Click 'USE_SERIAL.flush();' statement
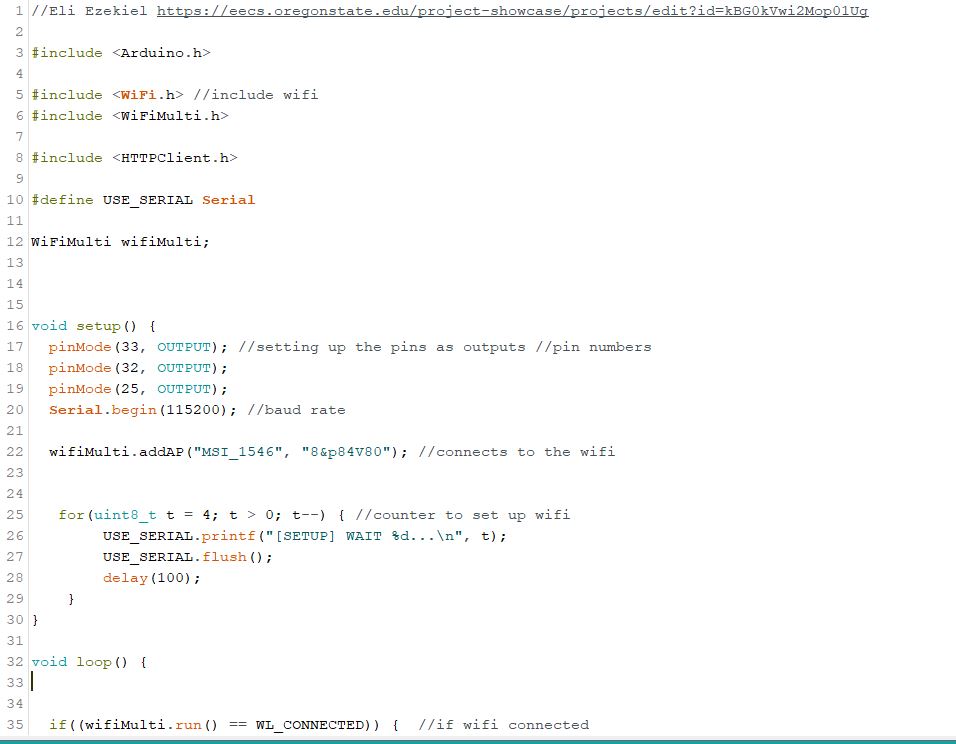Screen dimensions: 956x744 (188, 557)
